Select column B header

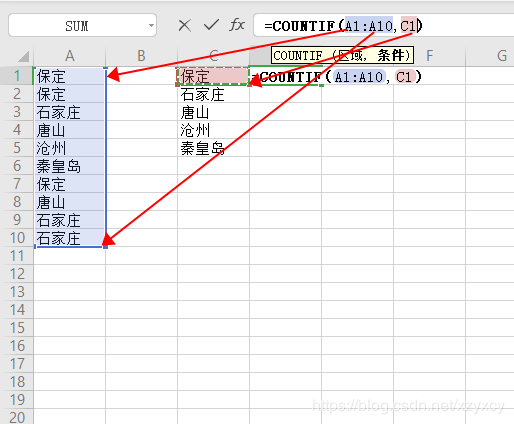141,56
